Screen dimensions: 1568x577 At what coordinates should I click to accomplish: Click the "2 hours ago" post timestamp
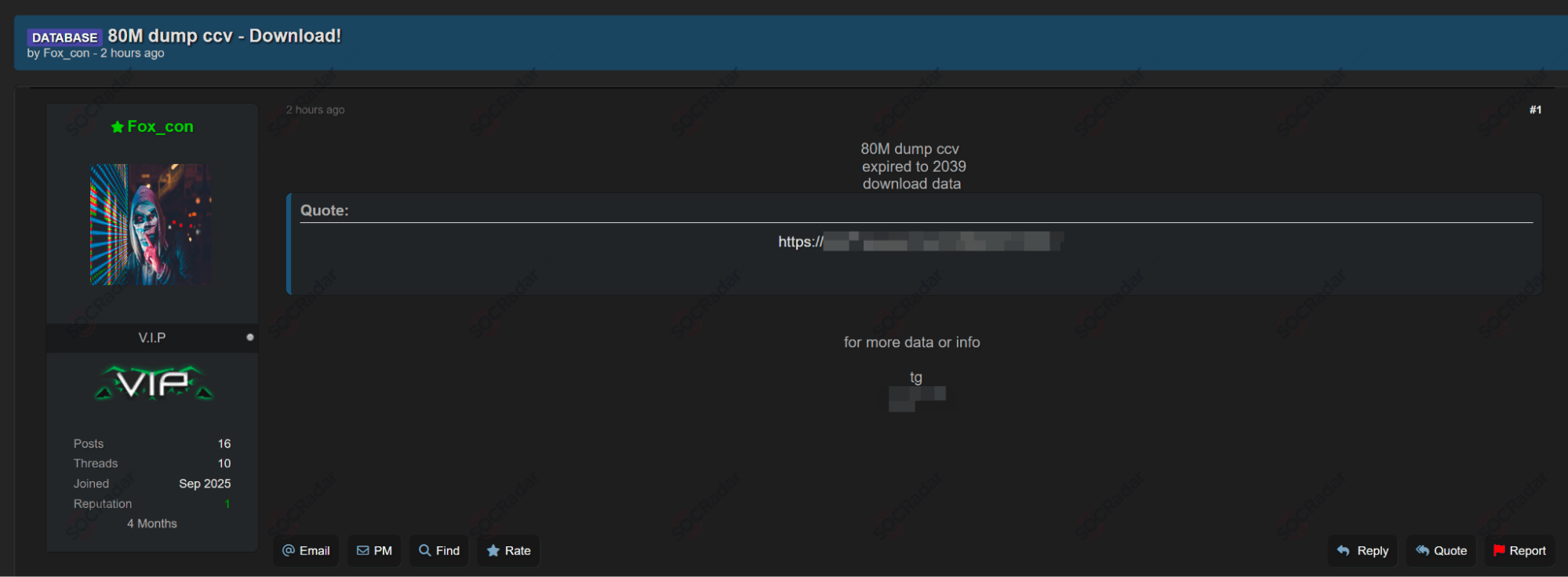click(x=315, y=110)
